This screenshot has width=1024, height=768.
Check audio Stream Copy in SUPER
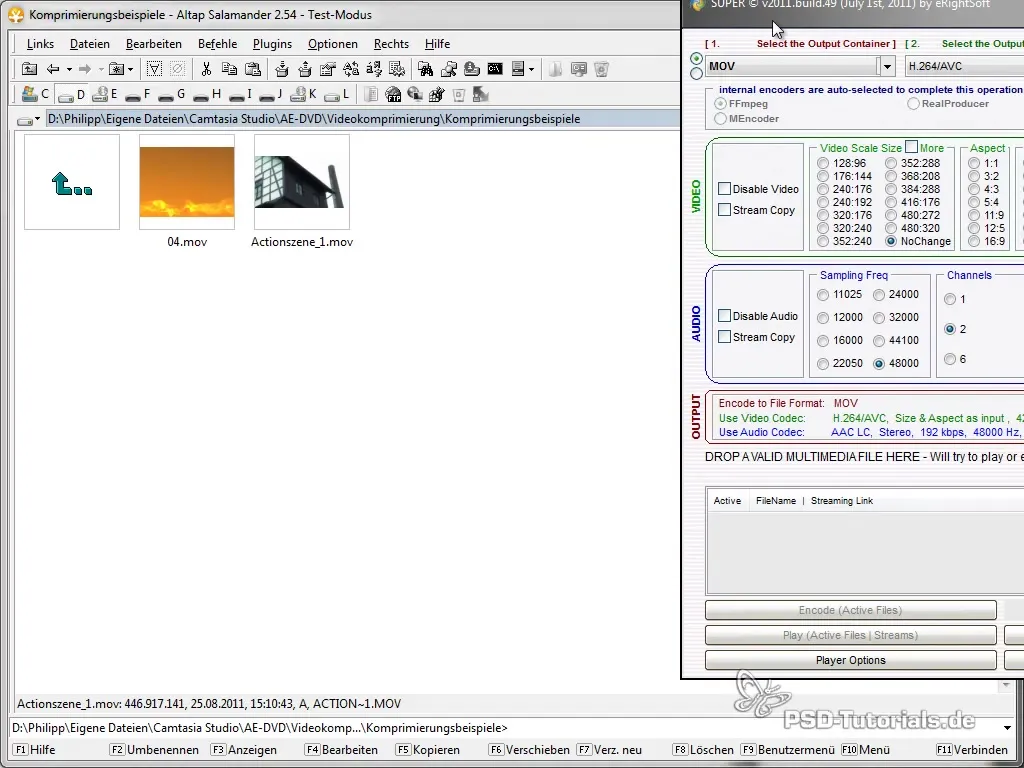724,336
